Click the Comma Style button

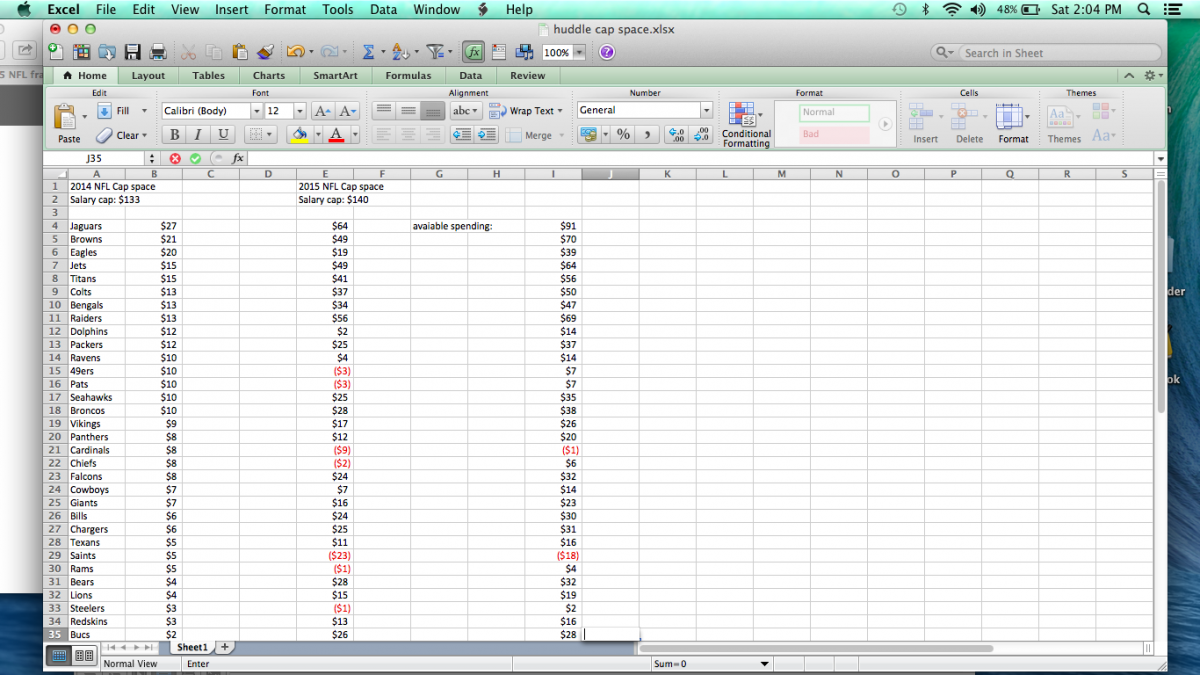[647, 134]
